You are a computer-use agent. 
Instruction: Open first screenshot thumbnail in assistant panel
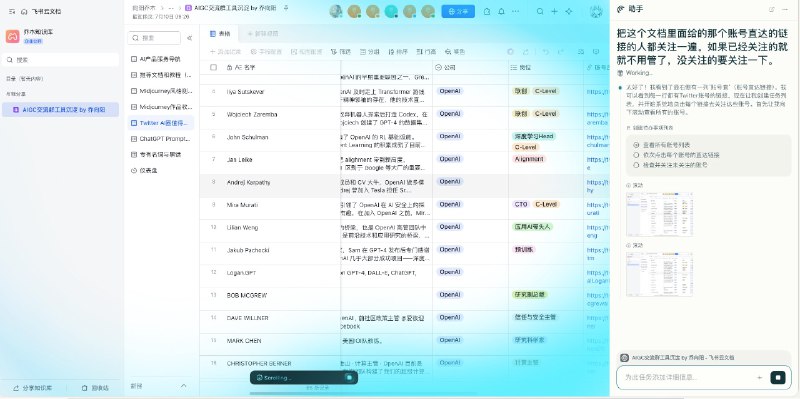[660, 214]
